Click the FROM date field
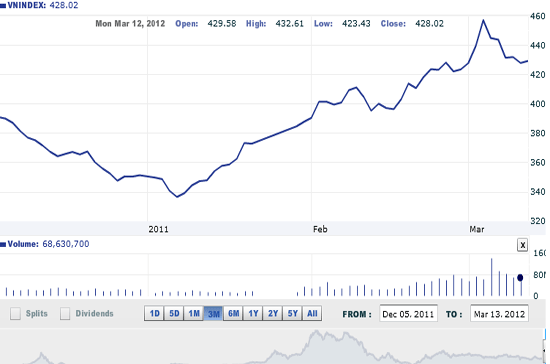 408,314
